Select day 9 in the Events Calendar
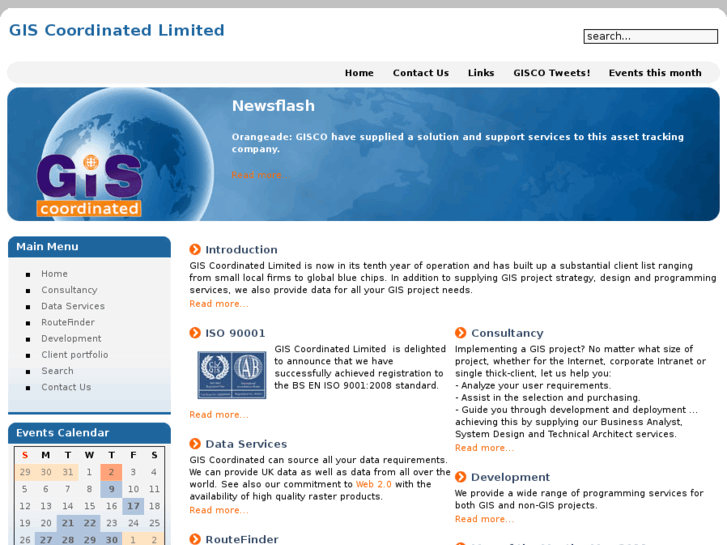 (x=111, y=489)
